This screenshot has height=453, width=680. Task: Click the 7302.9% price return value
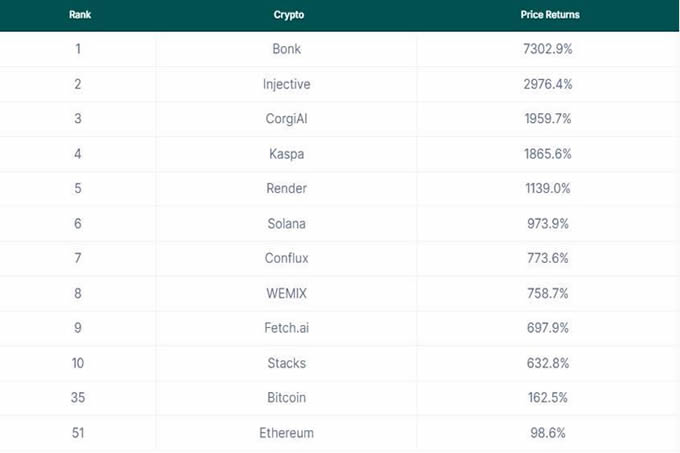(549, 48)
